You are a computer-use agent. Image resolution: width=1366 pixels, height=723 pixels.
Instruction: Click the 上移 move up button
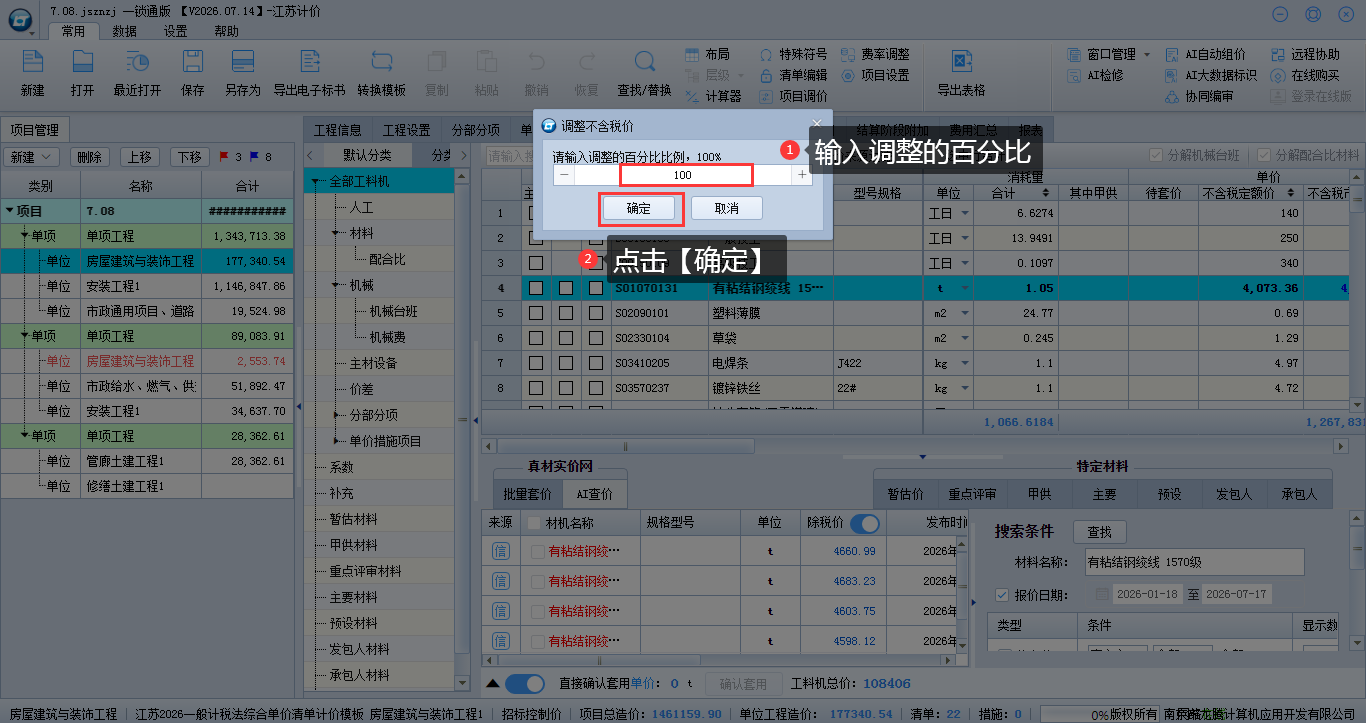tap(139, 157)
